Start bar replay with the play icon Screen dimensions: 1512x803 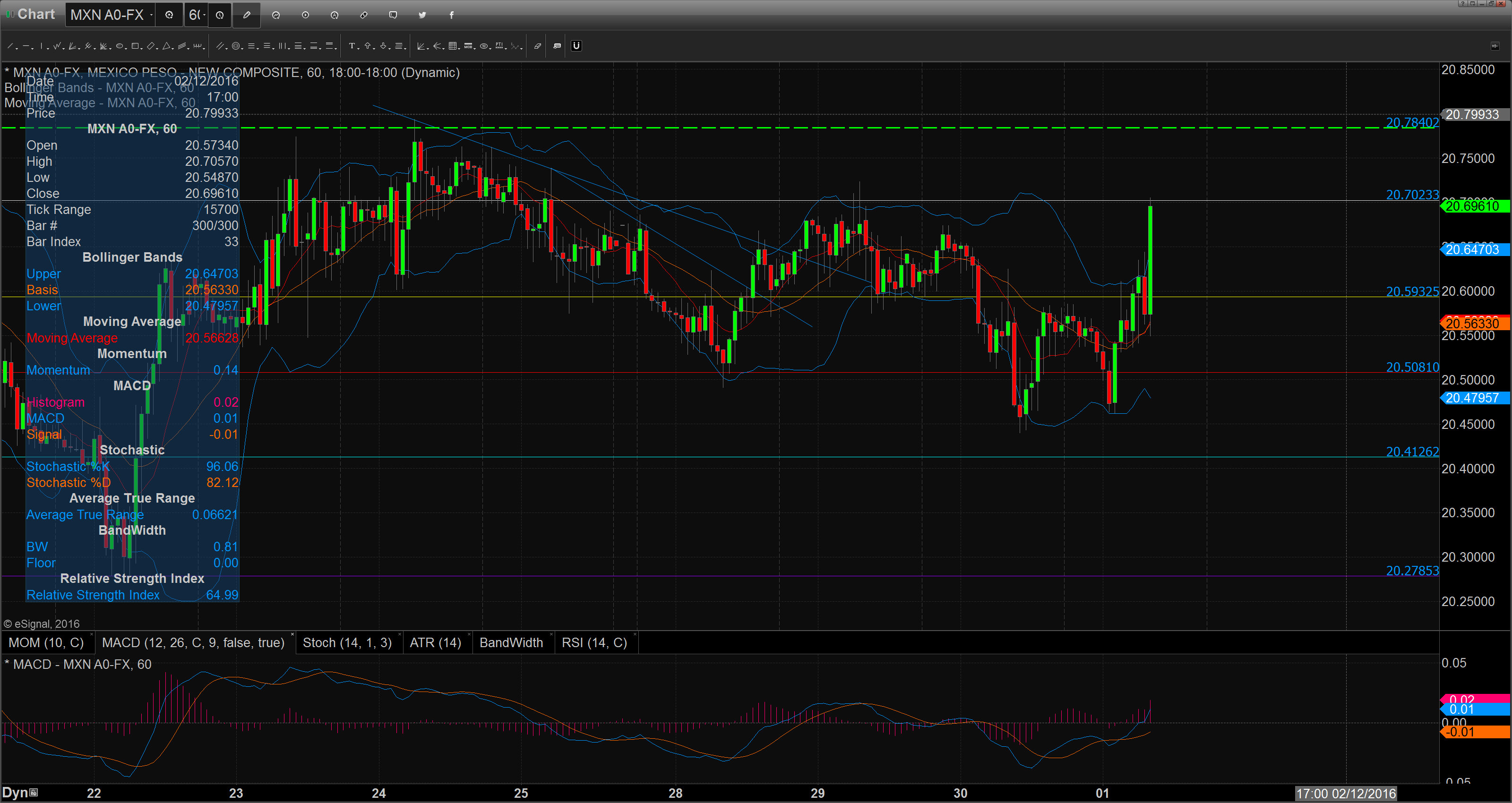click(305, 15)
